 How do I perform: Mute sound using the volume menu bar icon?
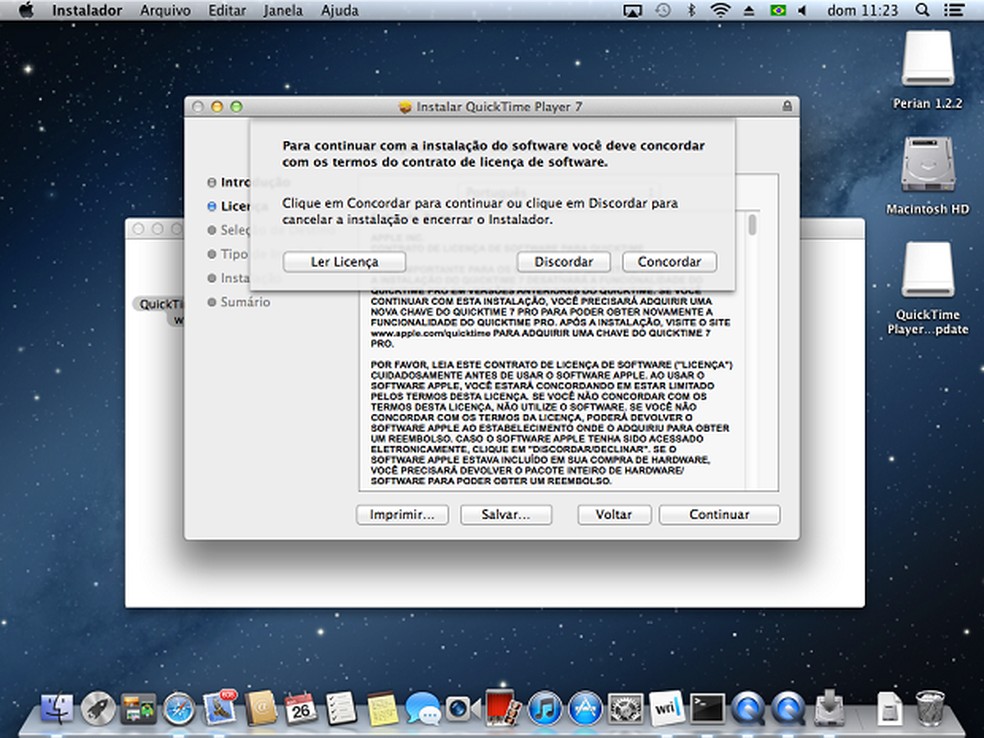804,10
